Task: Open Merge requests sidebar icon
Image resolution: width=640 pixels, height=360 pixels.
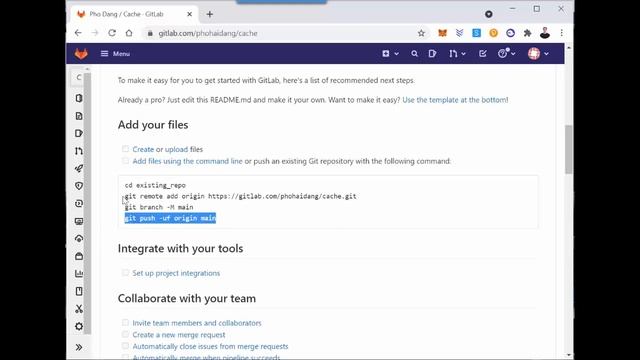Action: [79, 151]
